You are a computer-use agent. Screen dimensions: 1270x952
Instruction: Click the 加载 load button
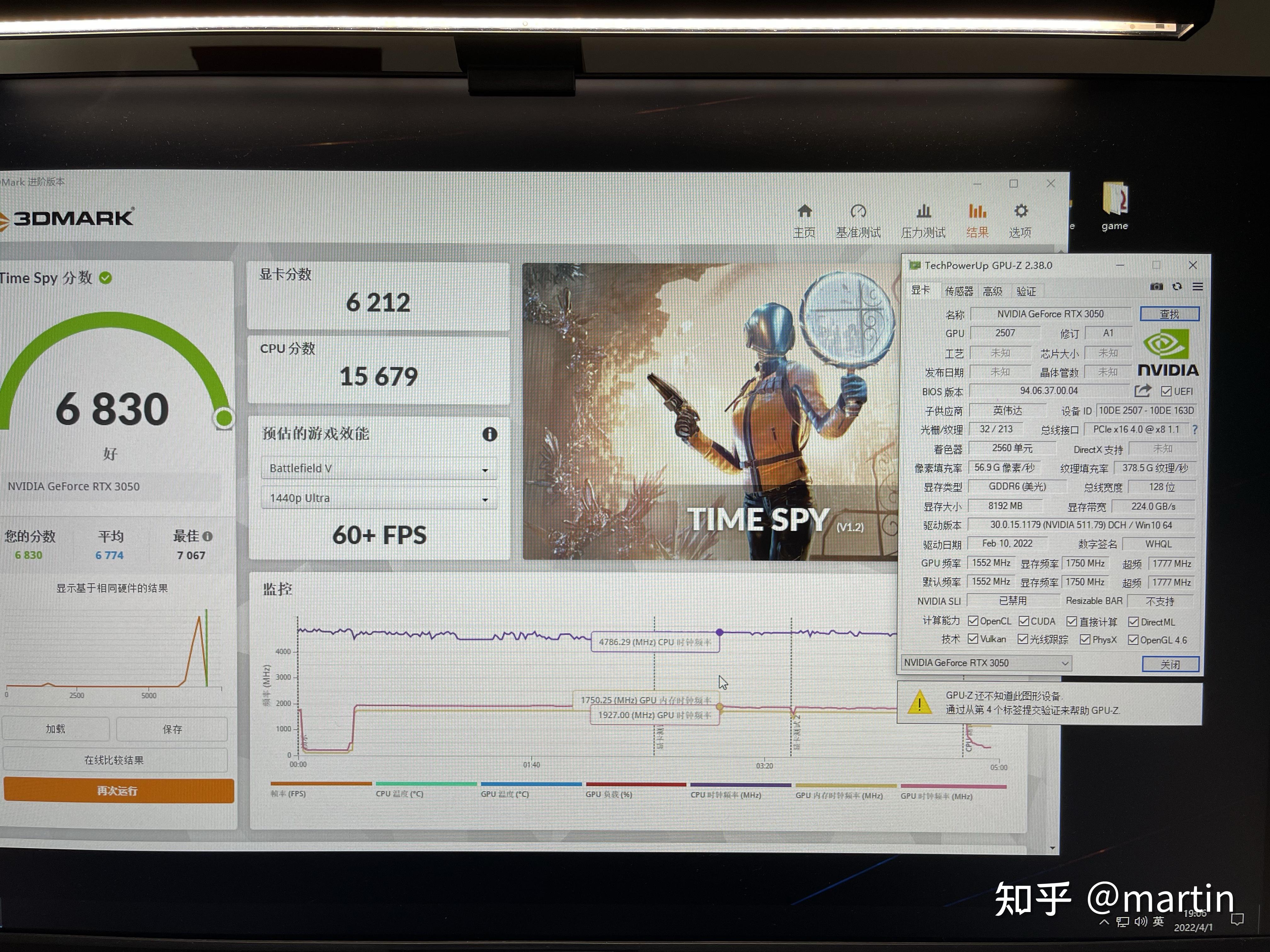pyautogui.click(x=56, y=729)
